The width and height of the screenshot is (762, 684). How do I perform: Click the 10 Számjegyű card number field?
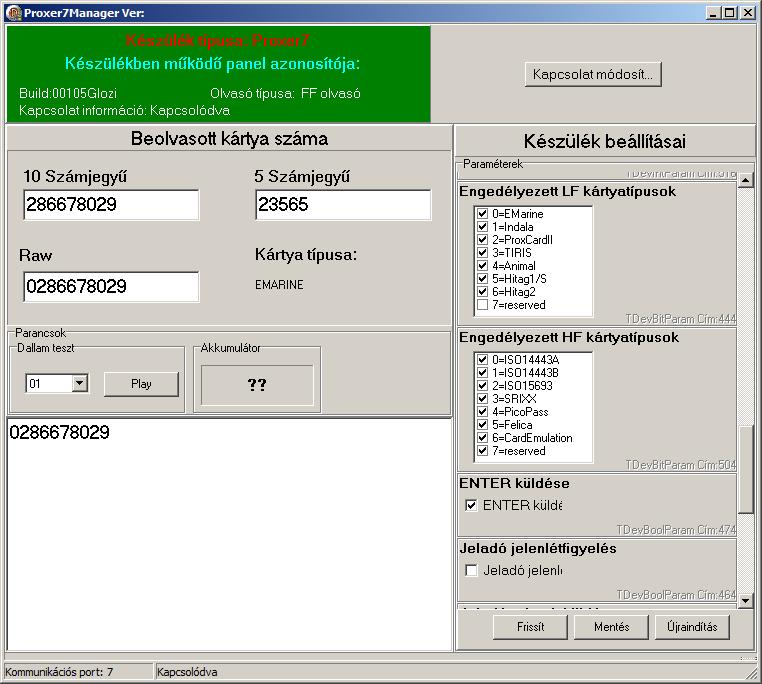point(111,205)
